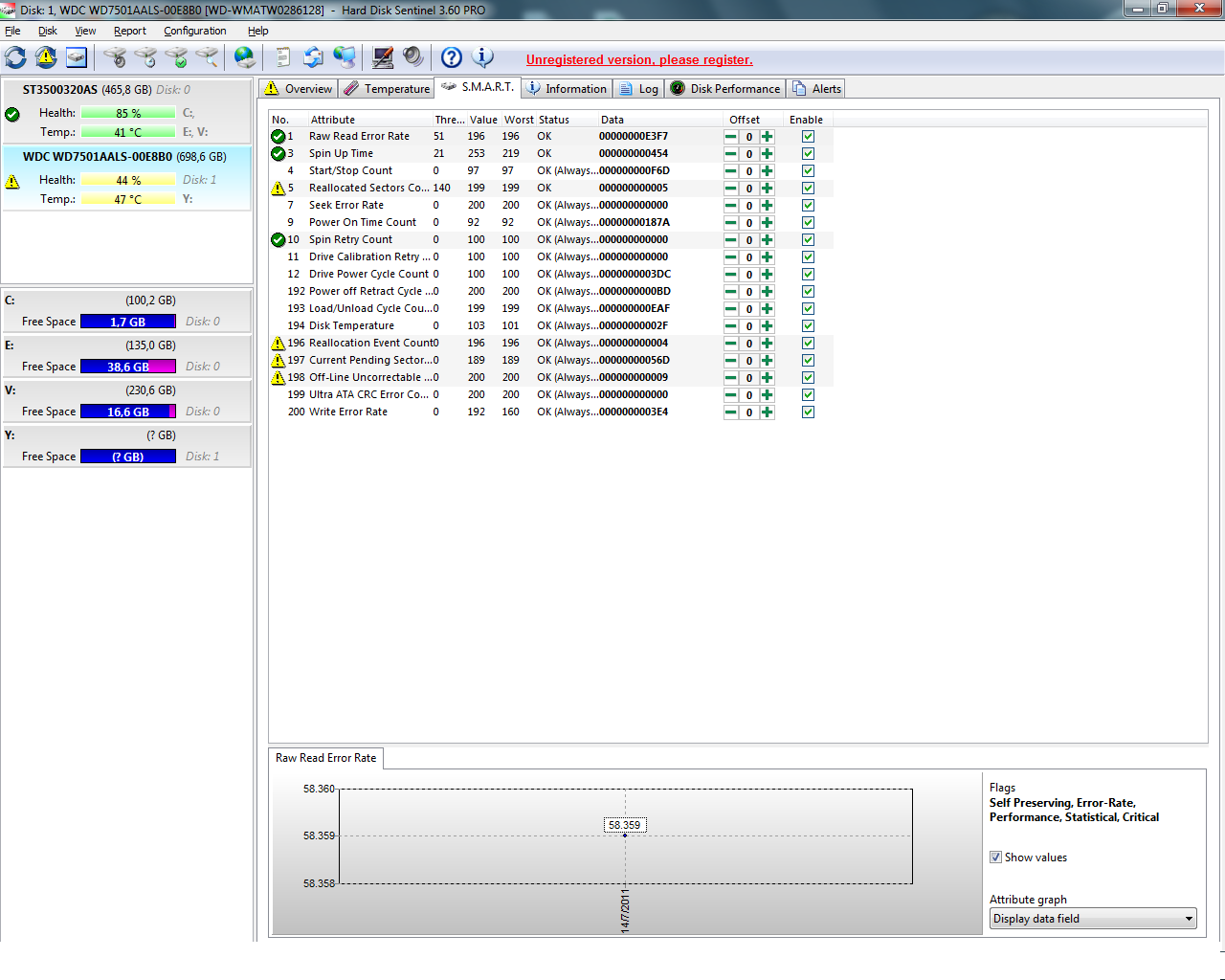Viewport: 1225px width, 980px height.
Task: Click the speaker sound toolbar icon
Action: click(x=412, y=57)
